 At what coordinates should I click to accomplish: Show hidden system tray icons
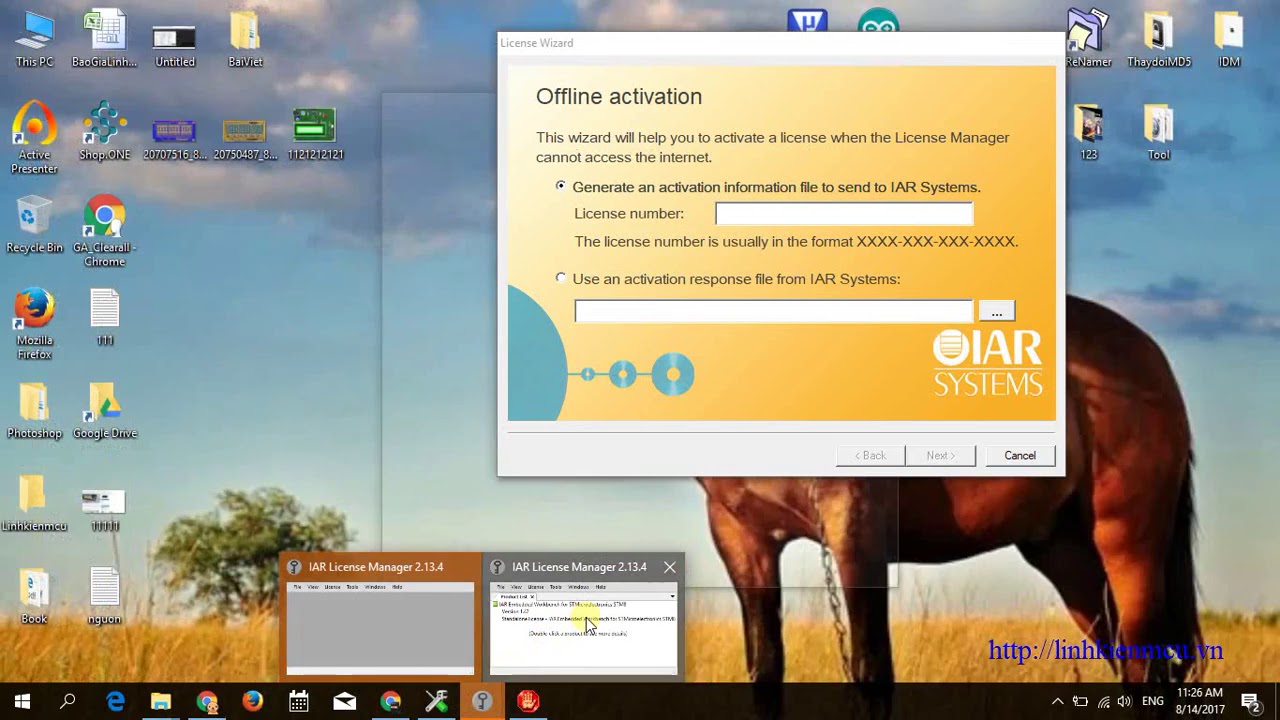1057,702
